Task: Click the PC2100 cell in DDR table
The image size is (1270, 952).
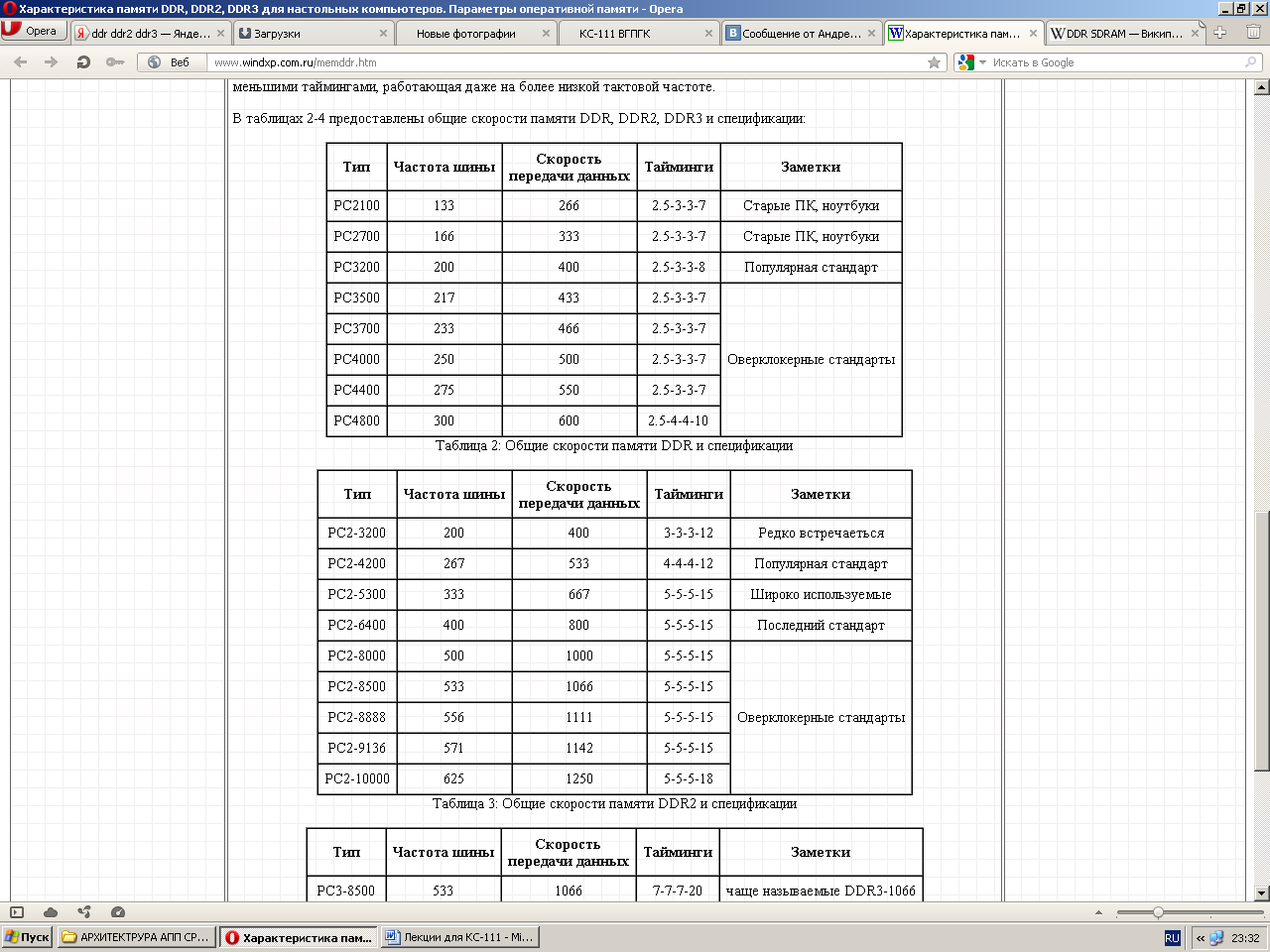Action: pyautogui.click(x=356, y=205)
